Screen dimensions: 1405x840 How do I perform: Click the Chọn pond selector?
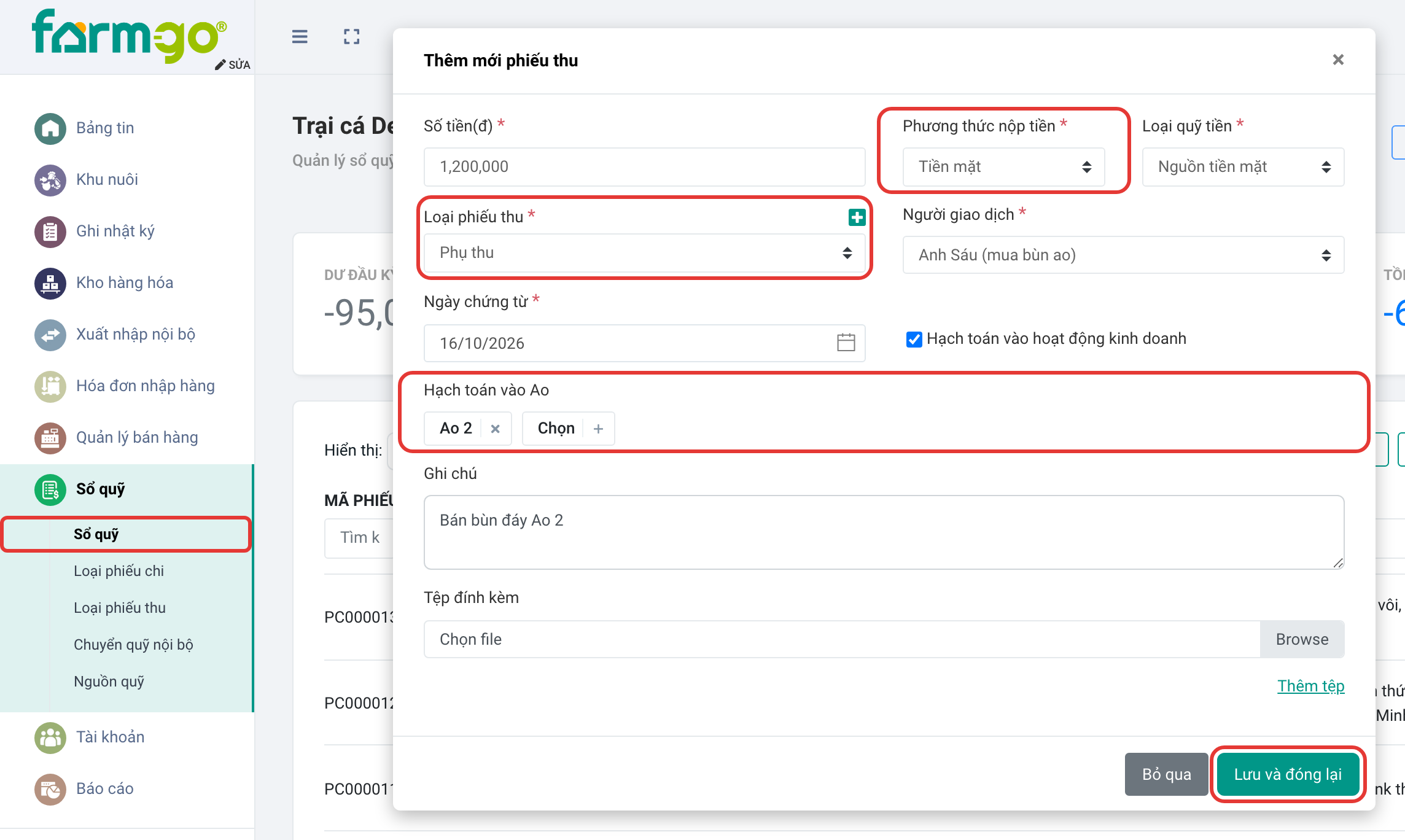pyautogui.click(x=568, y=429)
